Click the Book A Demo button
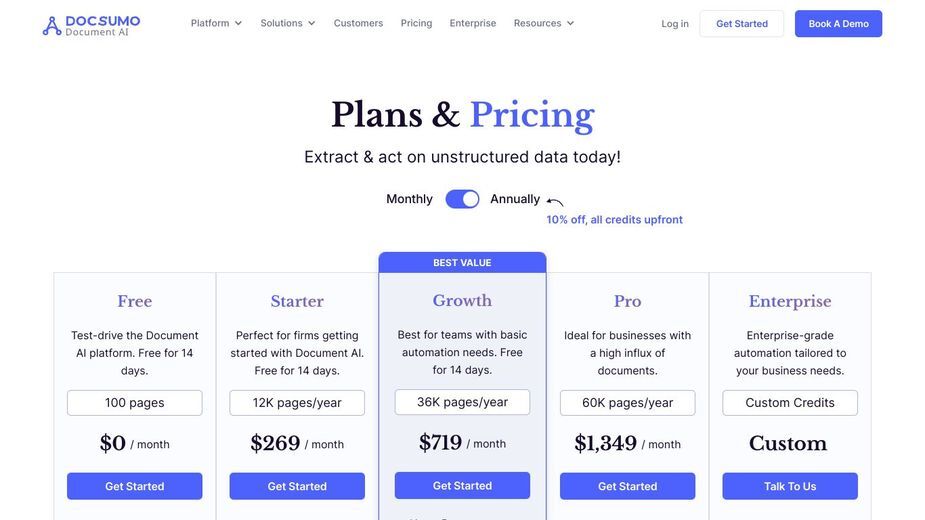Screen dimensions: 925x520 pyautogui.click(x=838, y=24)
